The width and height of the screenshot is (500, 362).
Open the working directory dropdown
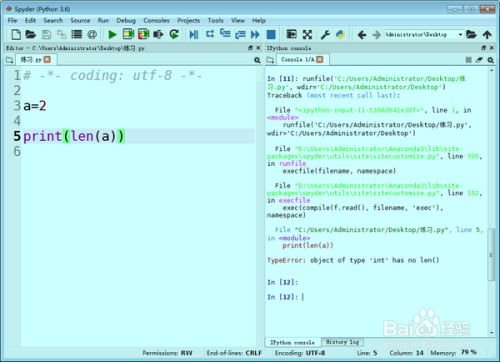coord(460,35)
